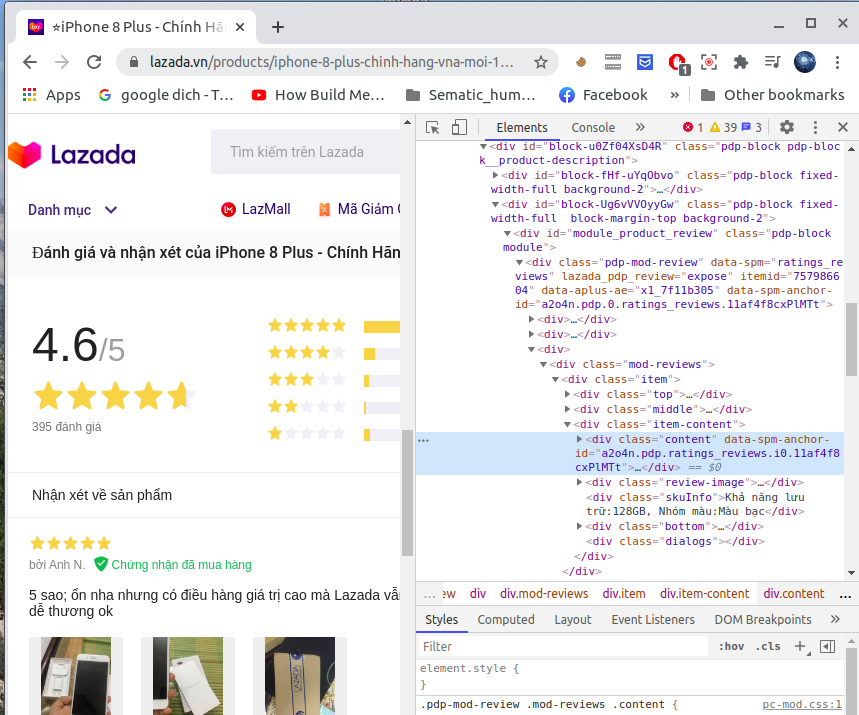Click div.item-content in the breadcrumb

(704, 594)
